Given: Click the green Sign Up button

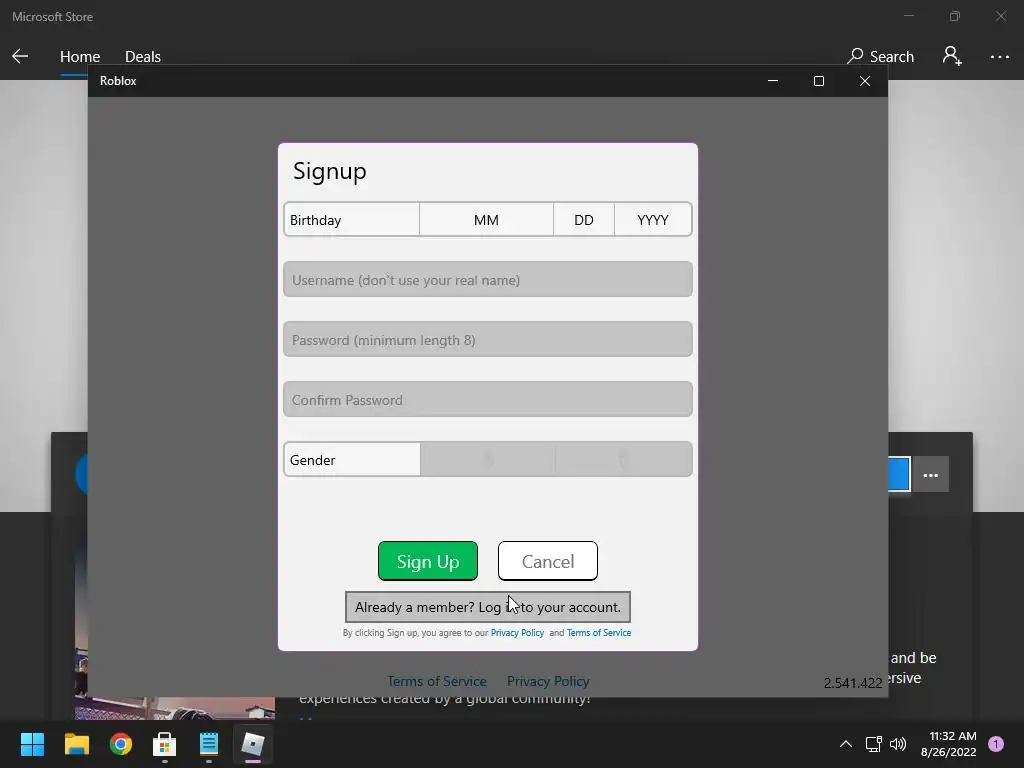Looking at the screenshot, I should [x=428, y=561].
